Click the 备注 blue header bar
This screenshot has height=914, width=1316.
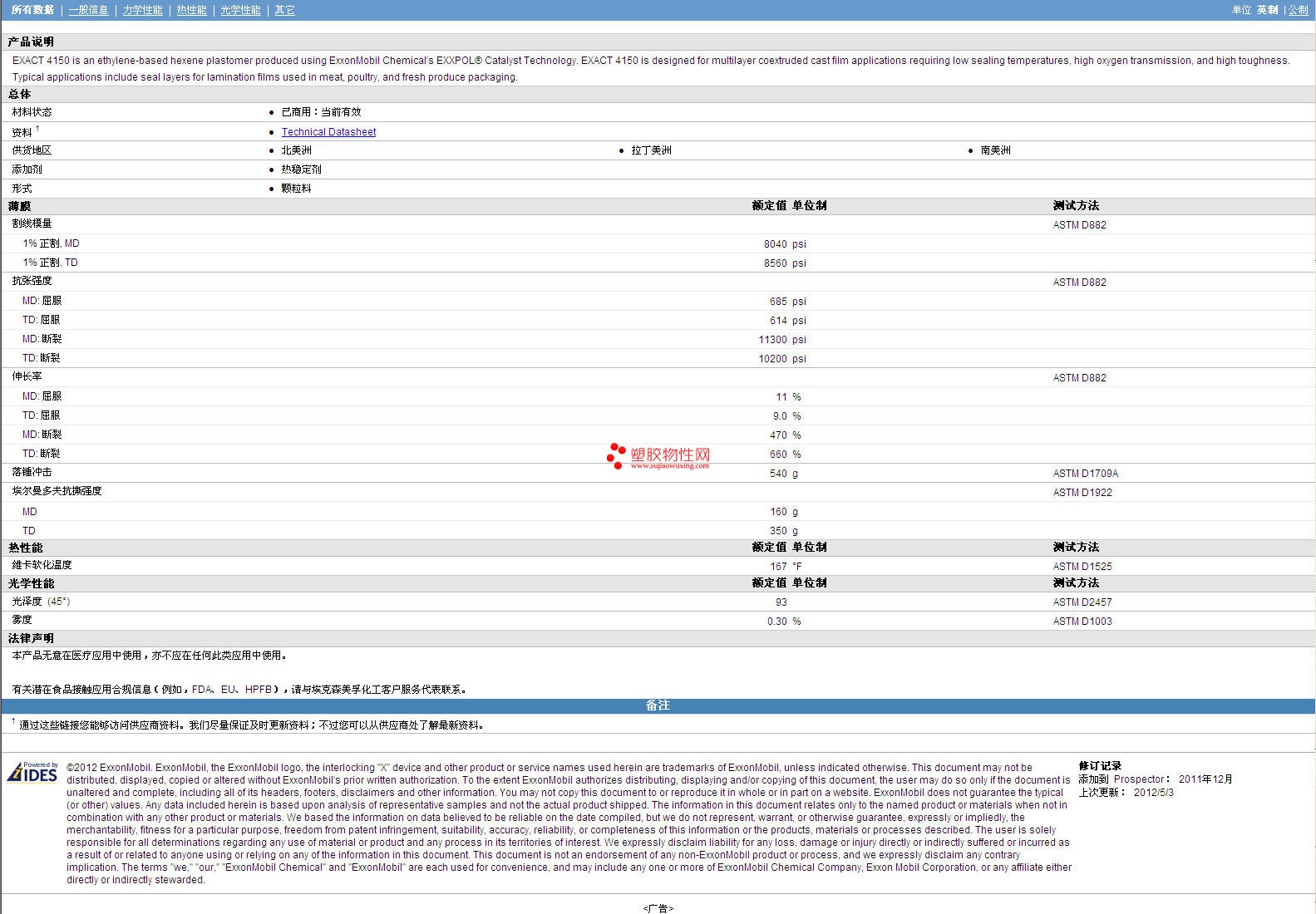coord(658,705)
